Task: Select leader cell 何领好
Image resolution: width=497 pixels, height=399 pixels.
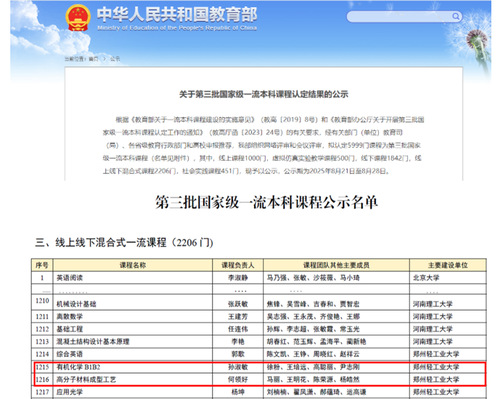Action: [238, 379]
